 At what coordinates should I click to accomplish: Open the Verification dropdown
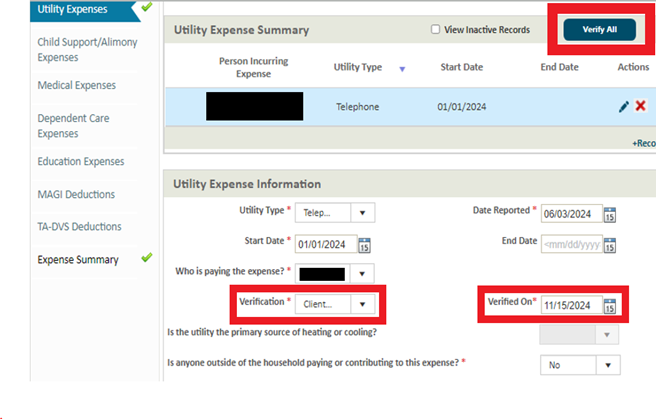[335, 304]
